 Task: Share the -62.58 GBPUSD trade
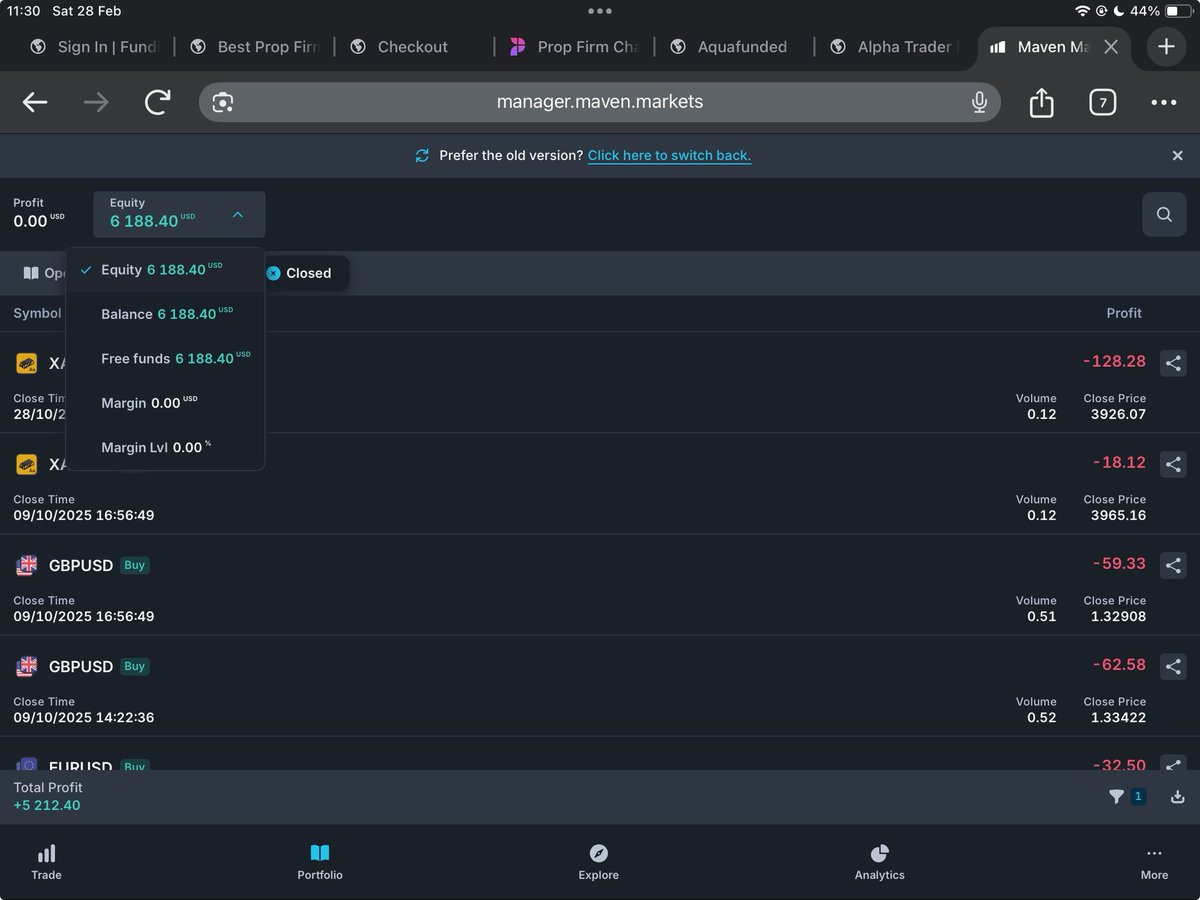tap(1173, 666)
